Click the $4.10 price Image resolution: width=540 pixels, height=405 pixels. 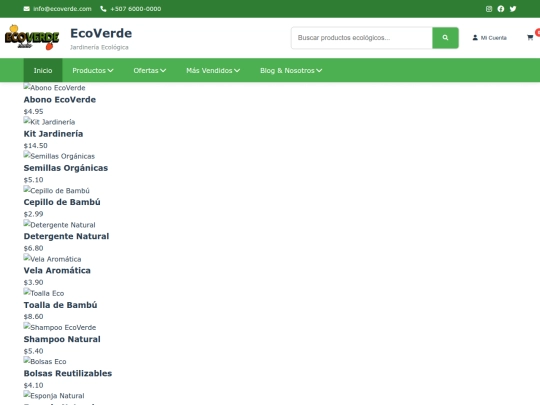(x=33, y=385)
